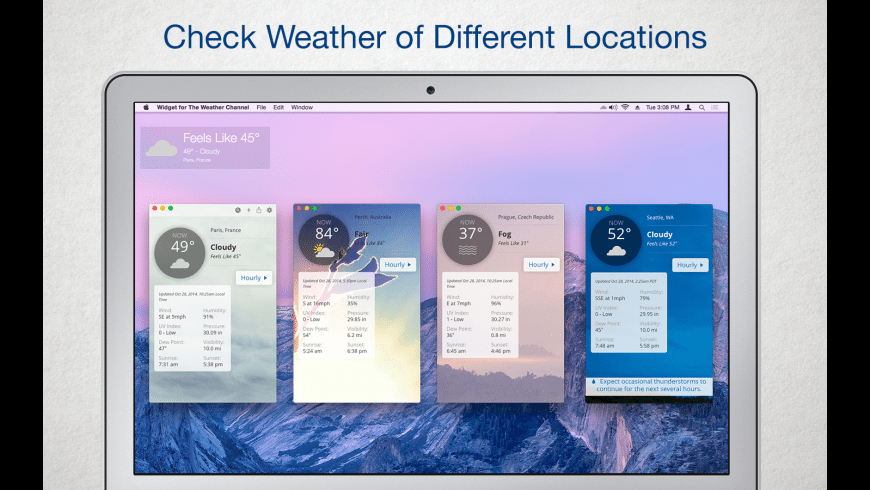Click the Fog condition text in Prague window
The width and height of the screenshot is (870, 490).
point(505,234)
